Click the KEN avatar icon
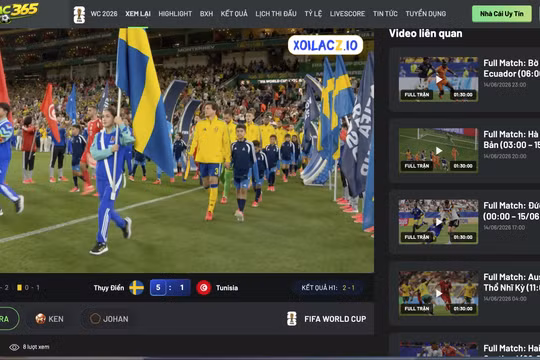Screen dimensions: 540x360 point(41,319)
